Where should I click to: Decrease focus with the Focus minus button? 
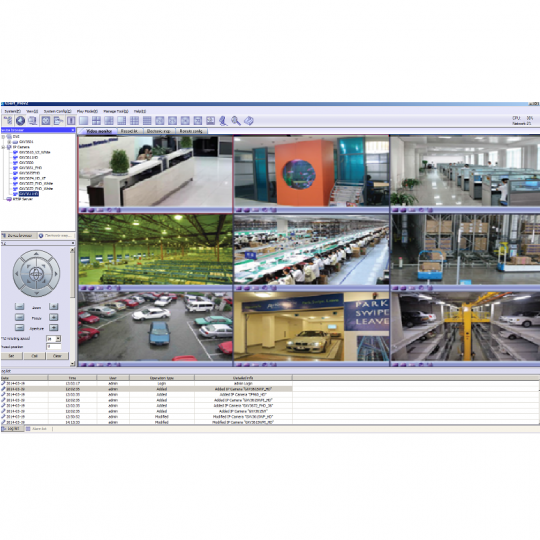[x=20, y=317]
